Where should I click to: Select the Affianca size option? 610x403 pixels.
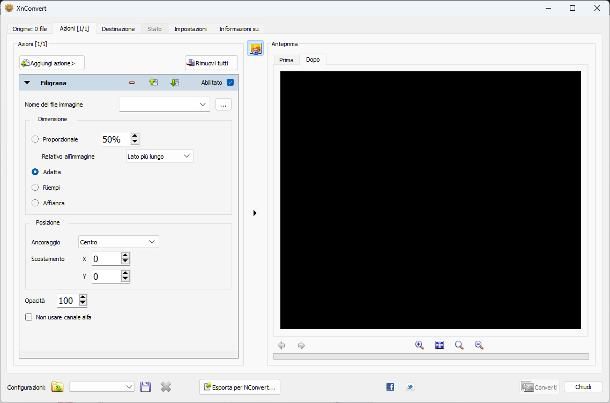(x=35, y=203)
